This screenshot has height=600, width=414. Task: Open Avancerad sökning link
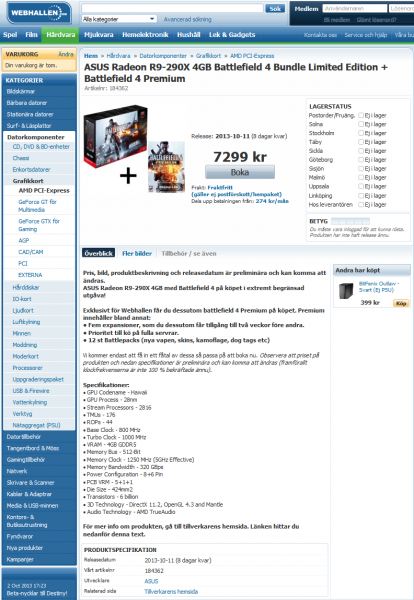pos(187,19)
